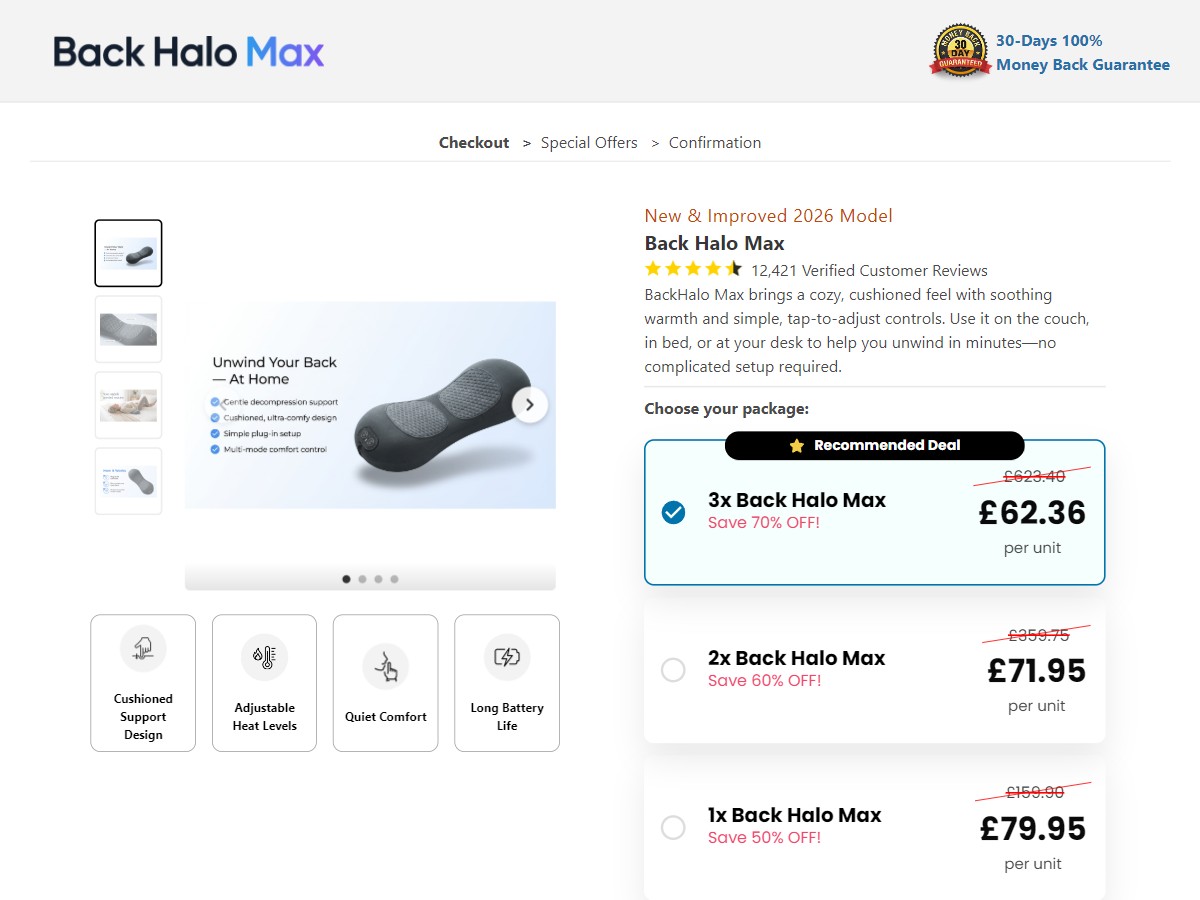Click the Long Battery Life battery icon
This screenshot has height=900, width=1200.
point(507,657)
